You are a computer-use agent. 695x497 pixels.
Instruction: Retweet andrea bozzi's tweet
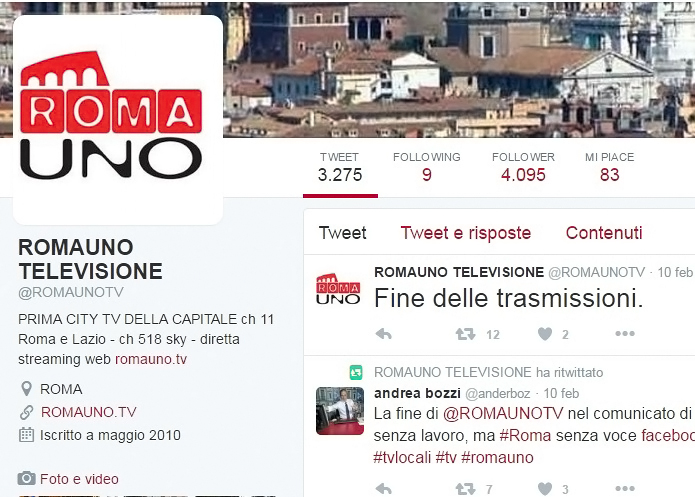pos(465,489)
